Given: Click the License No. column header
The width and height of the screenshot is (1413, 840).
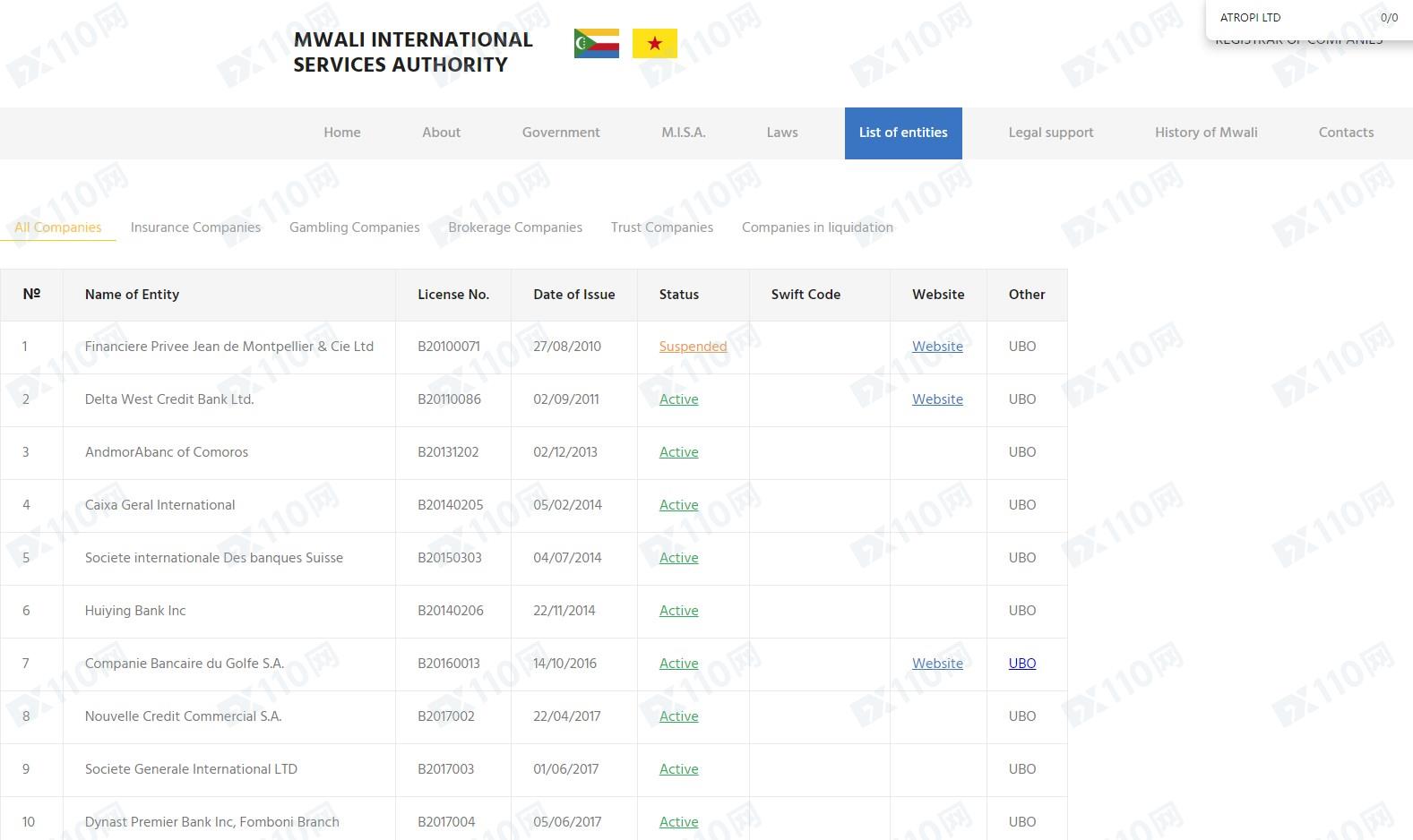Looking at the screenshot, I should [453, 295].
